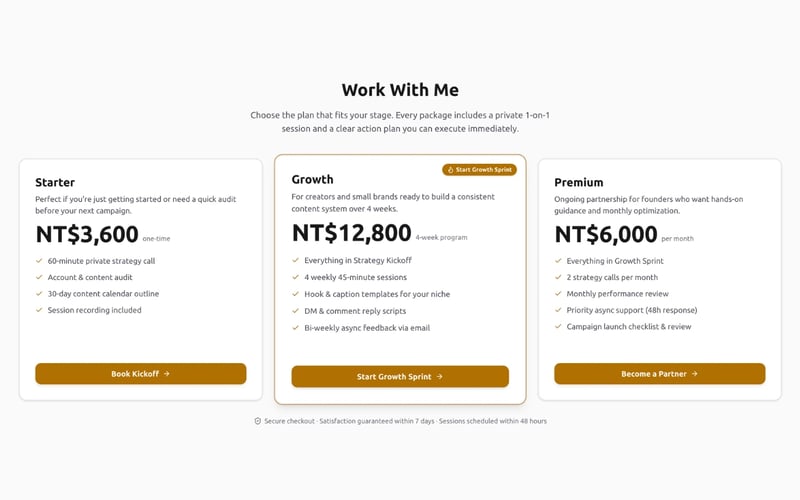Click checkmark beside Account & content audit
800x500 pixels.
(39, 277)
